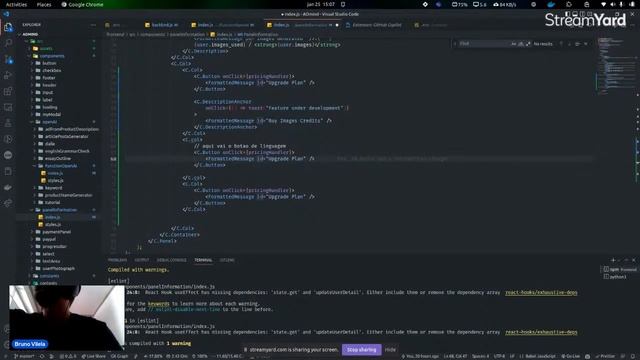The width and height of the screenshot is (640, 360).
Task: Click the UTF-8 encoding status item
Action: 499,356
